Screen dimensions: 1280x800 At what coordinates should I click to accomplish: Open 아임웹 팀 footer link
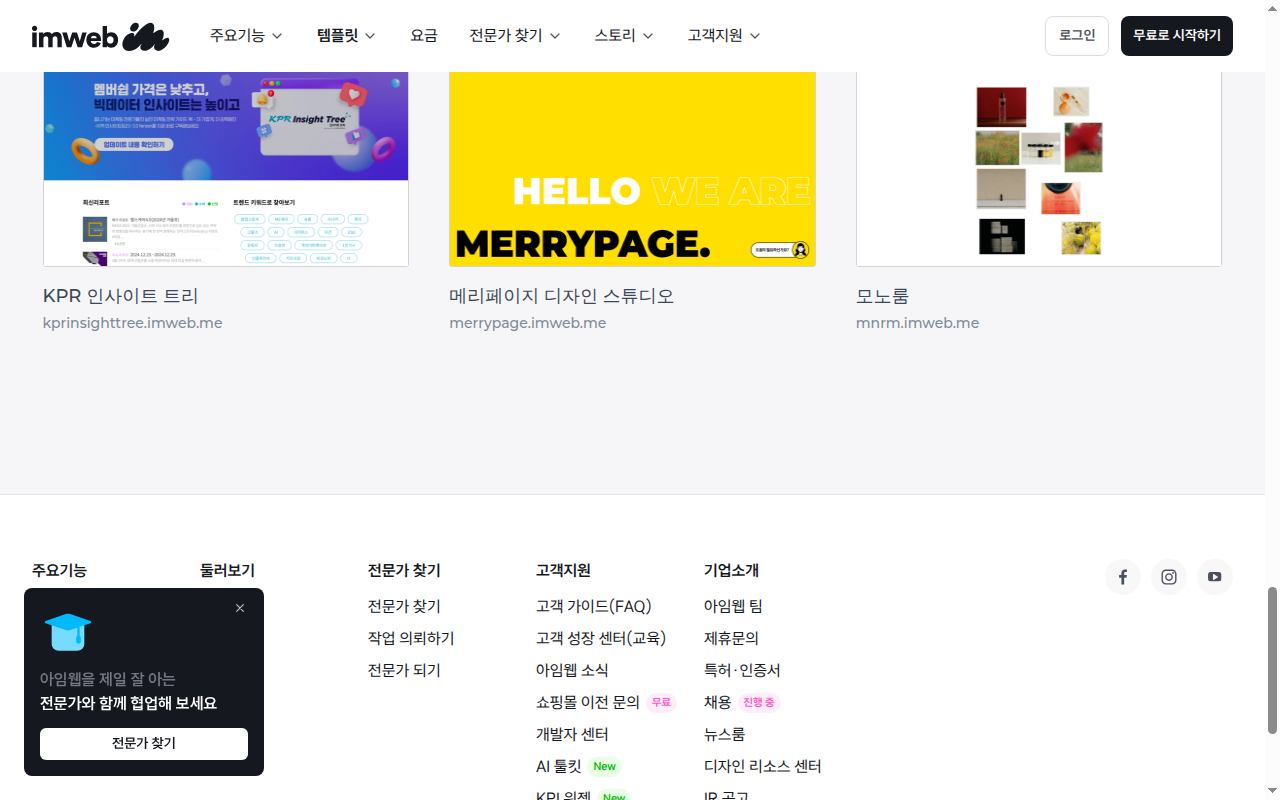[x=733, y=606]
